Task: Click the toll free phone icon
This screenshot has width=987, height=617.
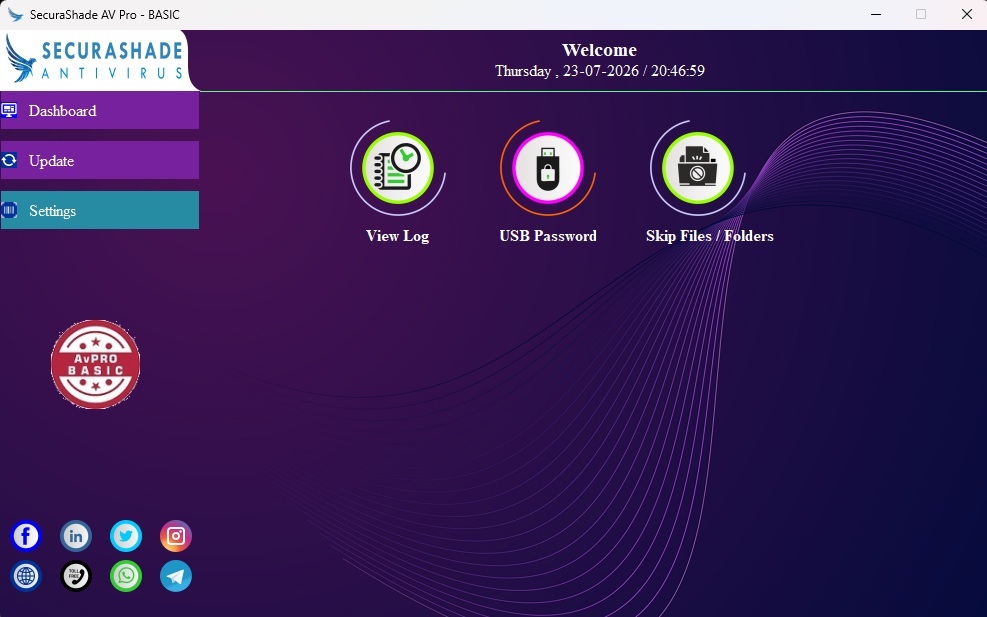Action: click(76, 576)
